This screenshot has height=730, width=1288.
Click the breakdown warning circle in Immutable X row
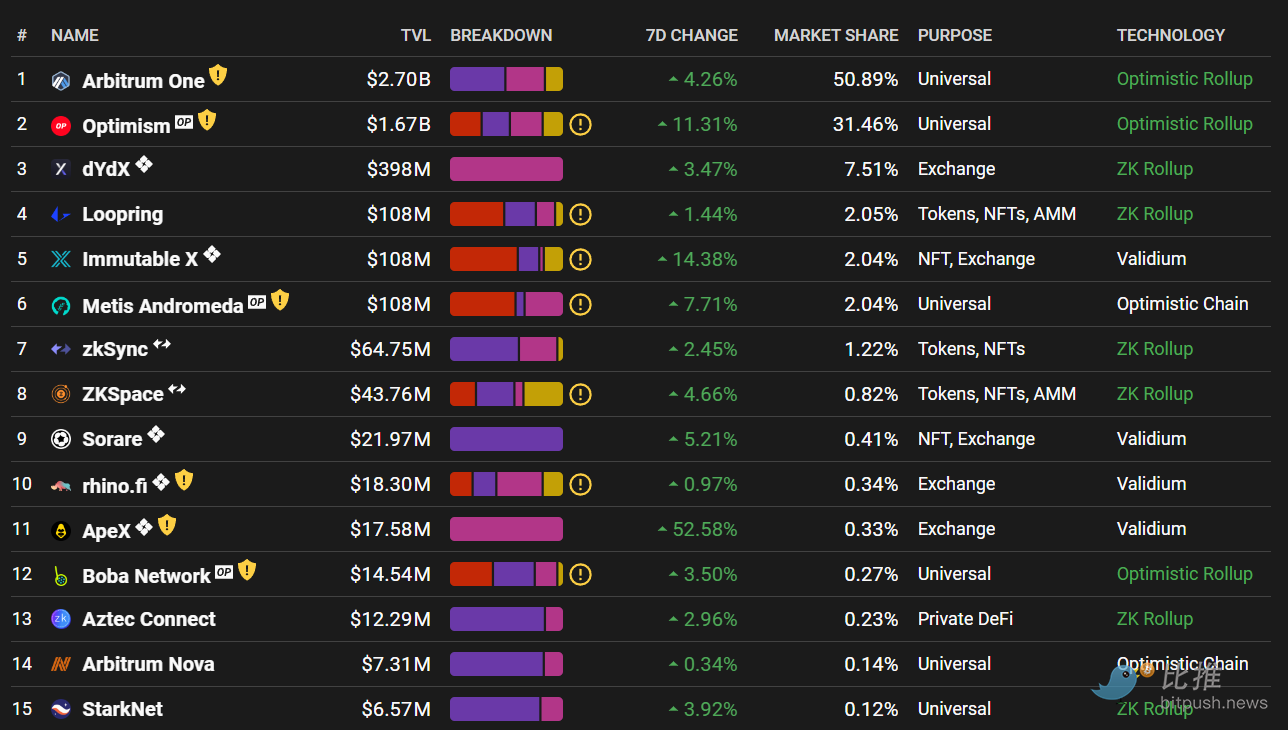click(x=581, y=260)
